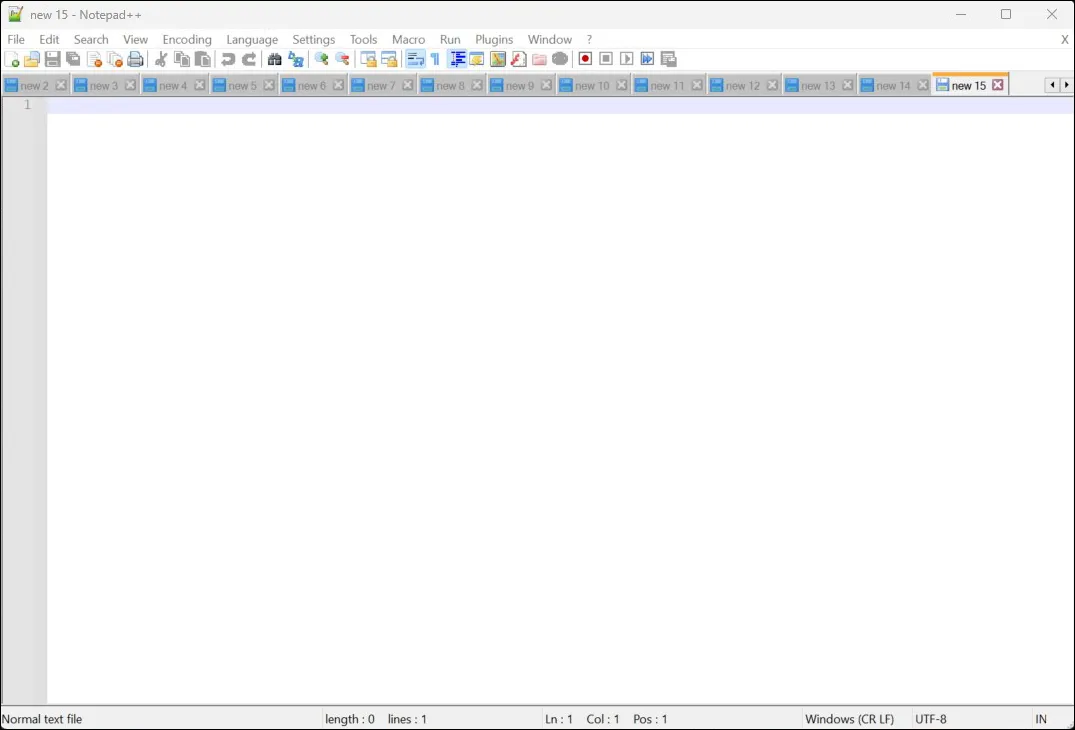Click the New file toolbar icon
Image resolution: width=1075 pixels, height=730 pixels.
(12, 60)
